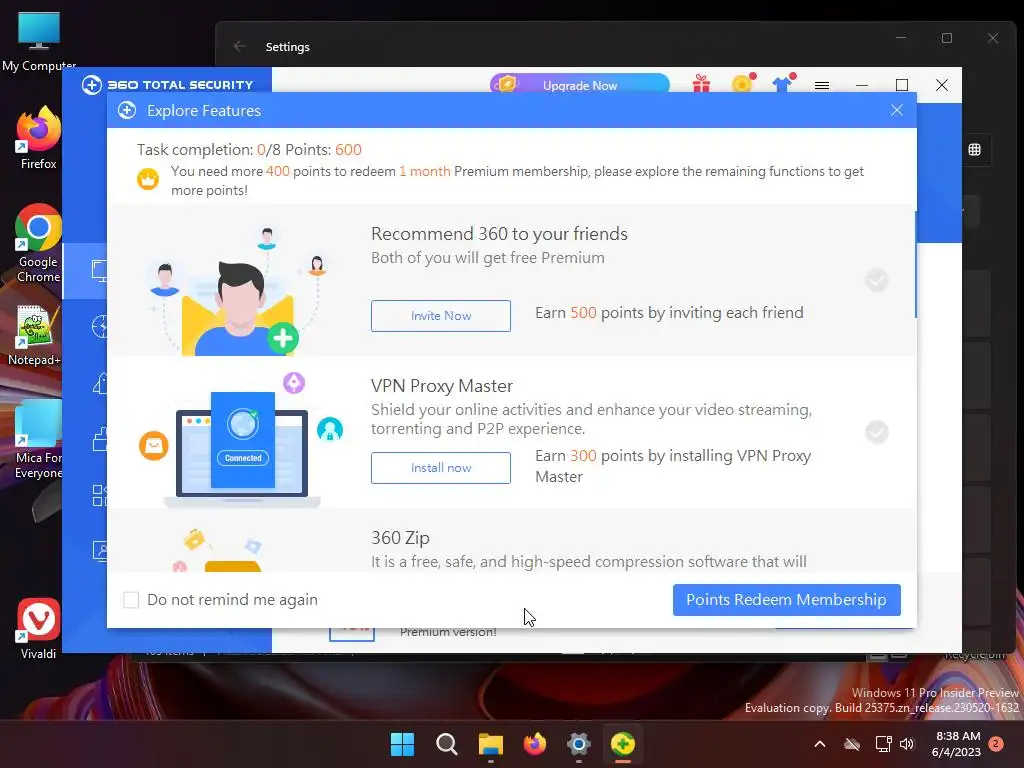
Task: Open the gift box icon in 360 toolbar
Action: (701, 84)
